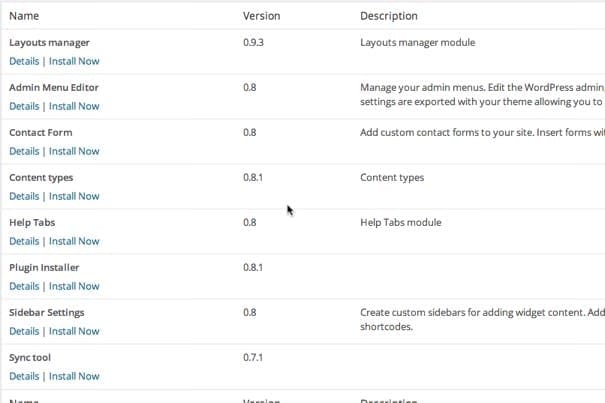This screenshot has height=403, width=605.
Task: Install Now the Sidebar Settings module
Action: [x=74, y=331]
